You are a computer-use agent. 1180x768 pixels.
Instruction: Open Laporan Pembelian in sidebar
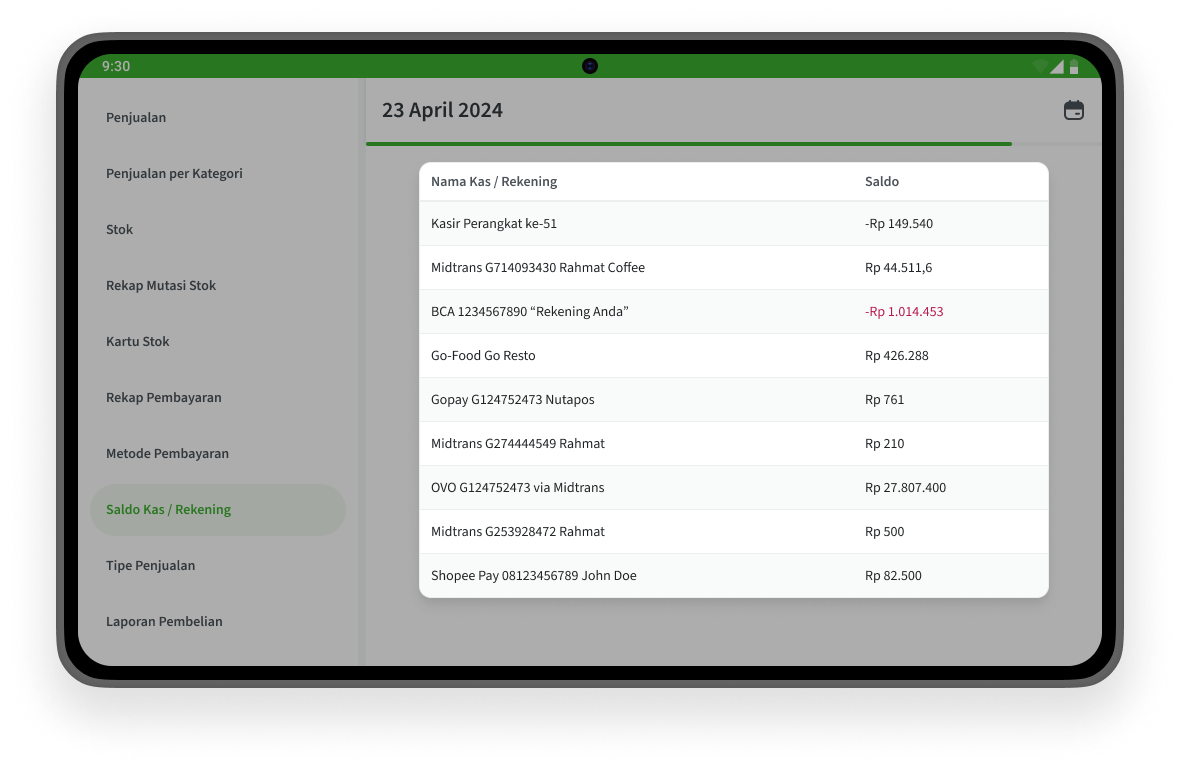(164, 621)
